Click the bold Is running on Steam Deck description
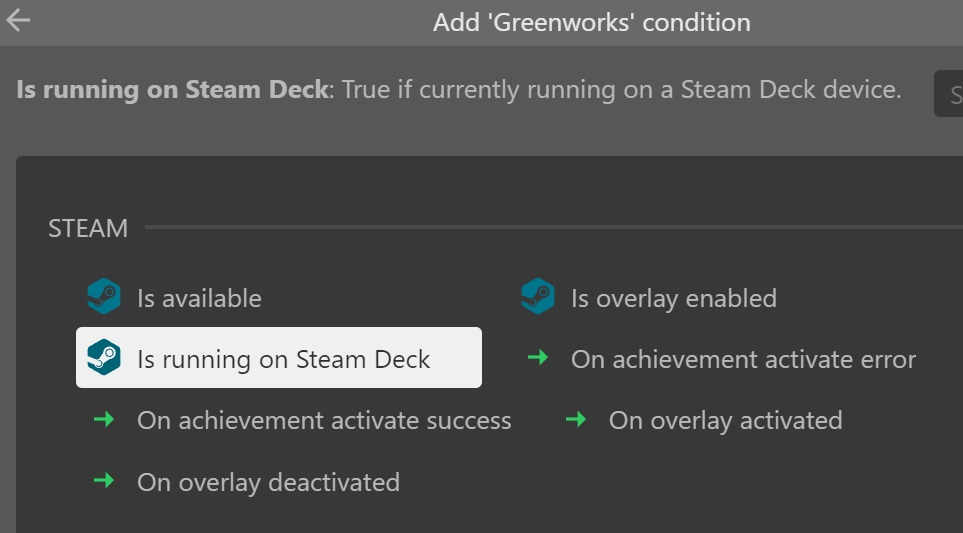The height and width of the screenshot is (533, 963). pos(173,90)
